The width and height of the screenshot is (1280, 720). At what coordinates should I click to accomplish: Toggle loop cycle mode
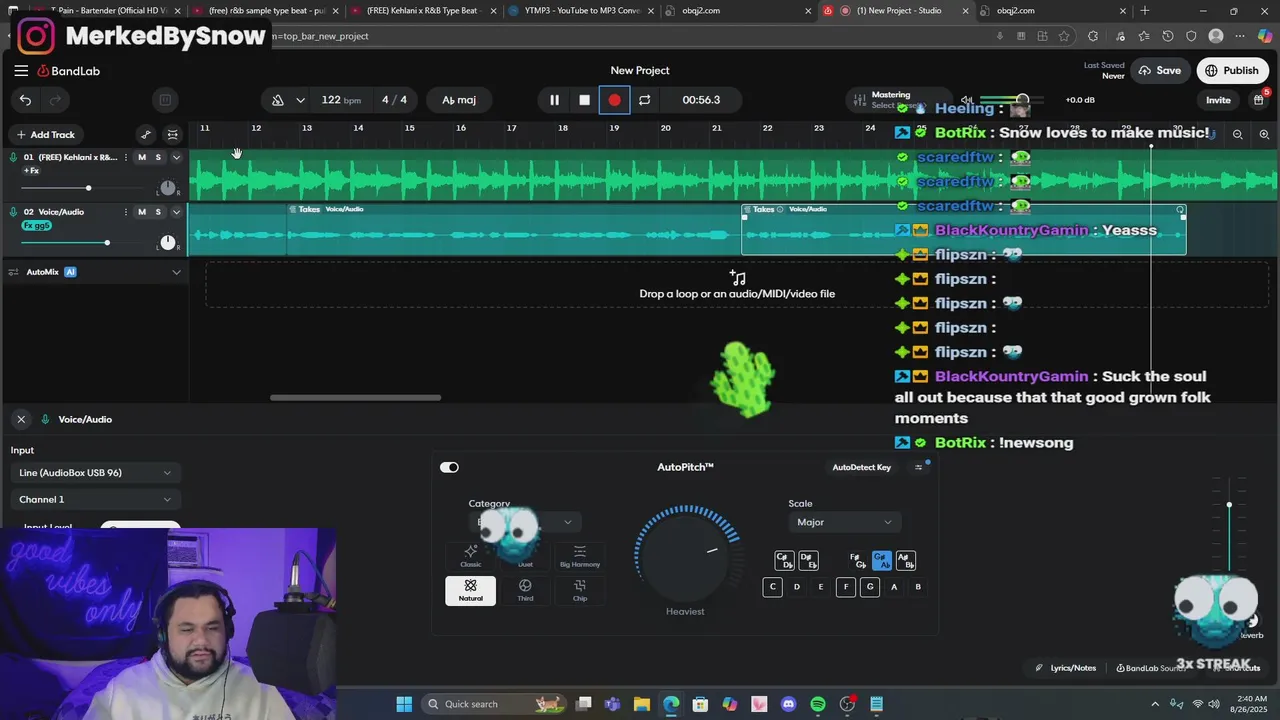pos(644,100)
